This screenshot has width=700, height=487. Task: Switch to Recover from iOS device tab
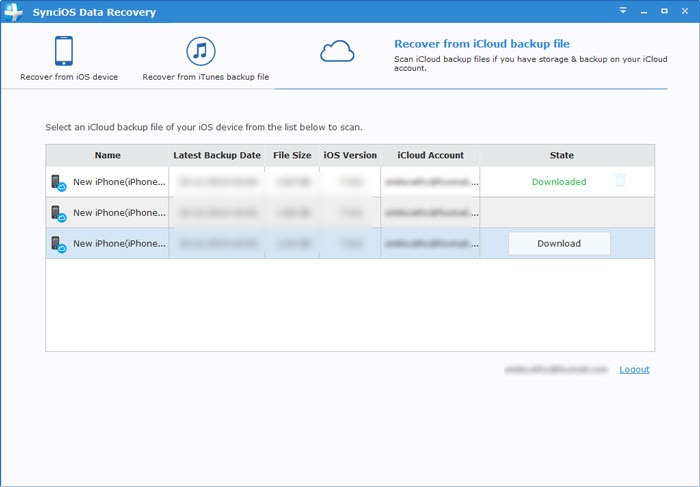(69, 58)
